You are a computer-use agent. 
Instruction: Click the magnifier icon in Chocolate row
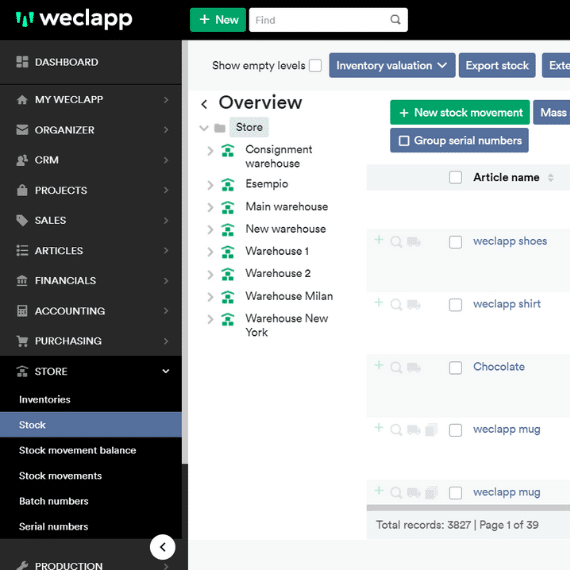(x=396, y=368)
